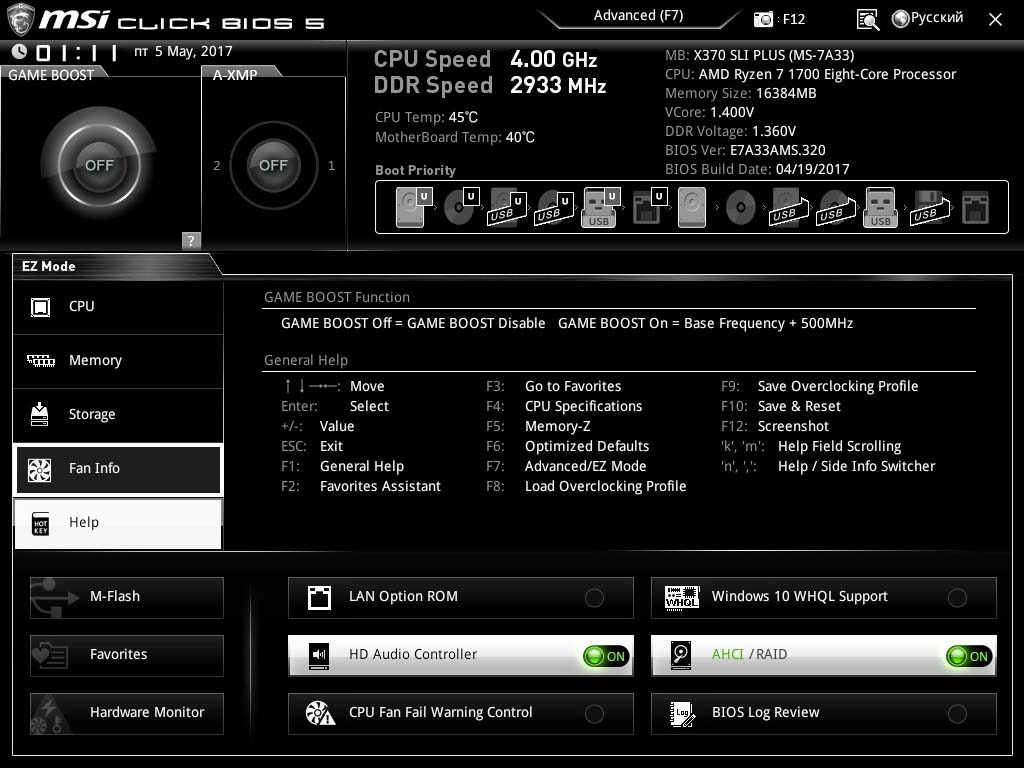Select the legacy CD/DVD boot device icon
This screenshot has height=768, width=1024.
(741, 208)
